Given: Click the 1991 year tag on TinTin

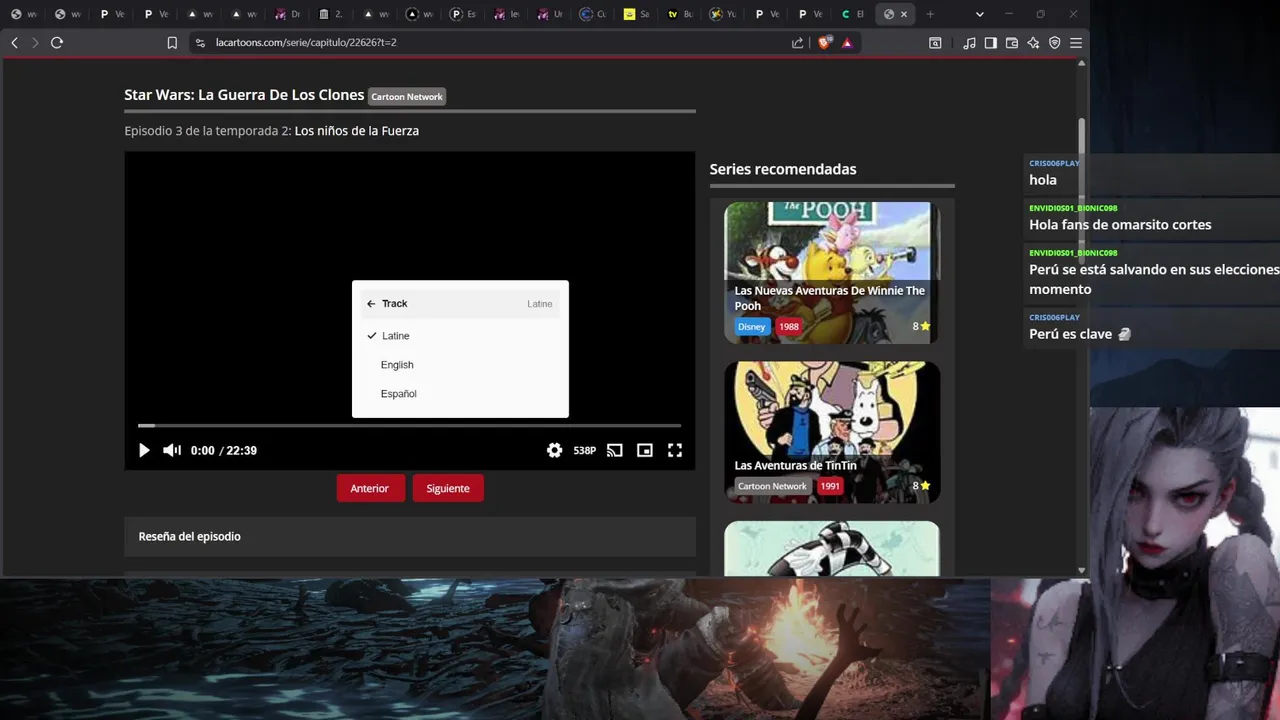Looking at the screenshot, I should (x=830, y=486).
